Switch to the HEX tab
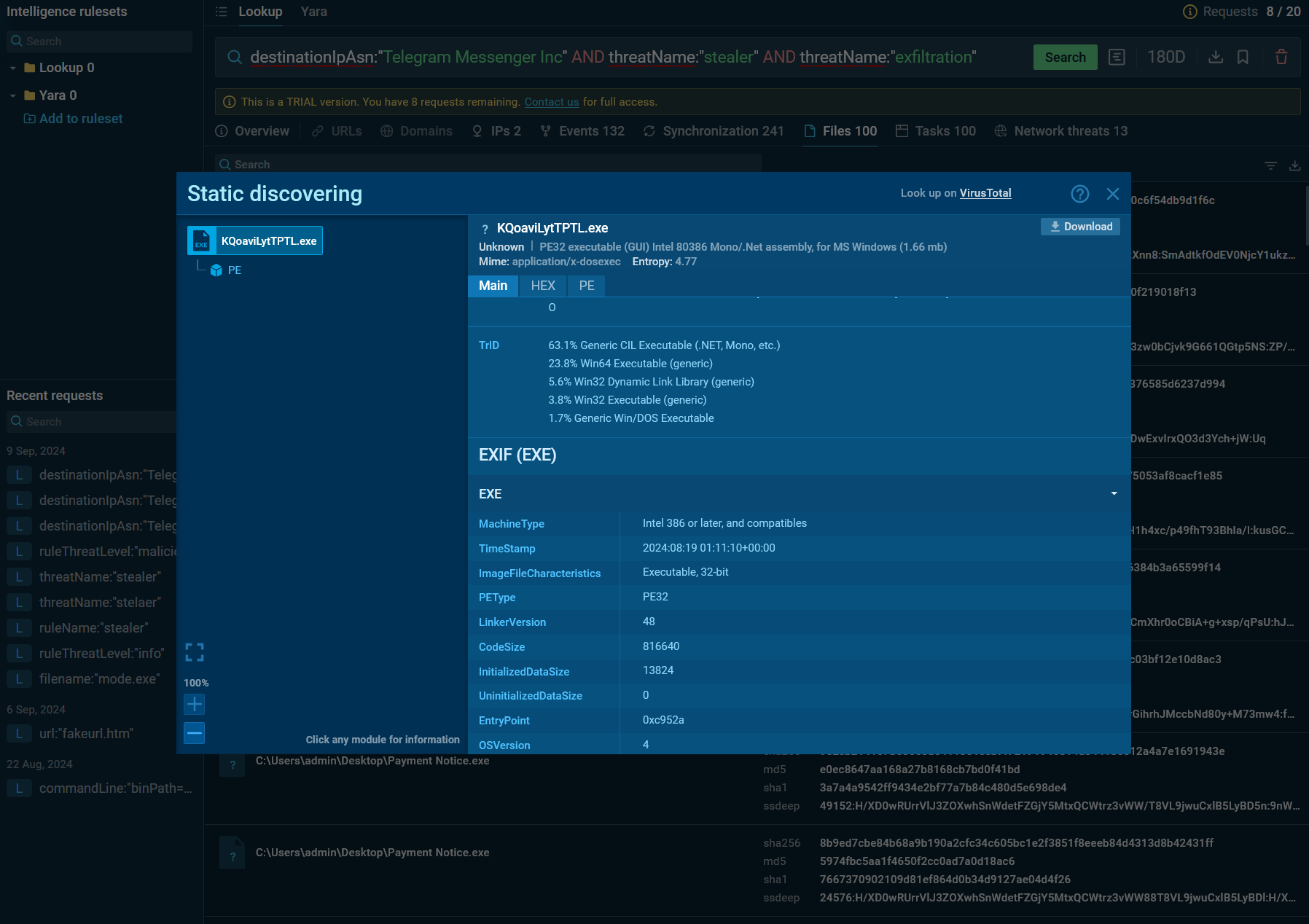Screen dimensions: 1309x924 click(543, 286)
